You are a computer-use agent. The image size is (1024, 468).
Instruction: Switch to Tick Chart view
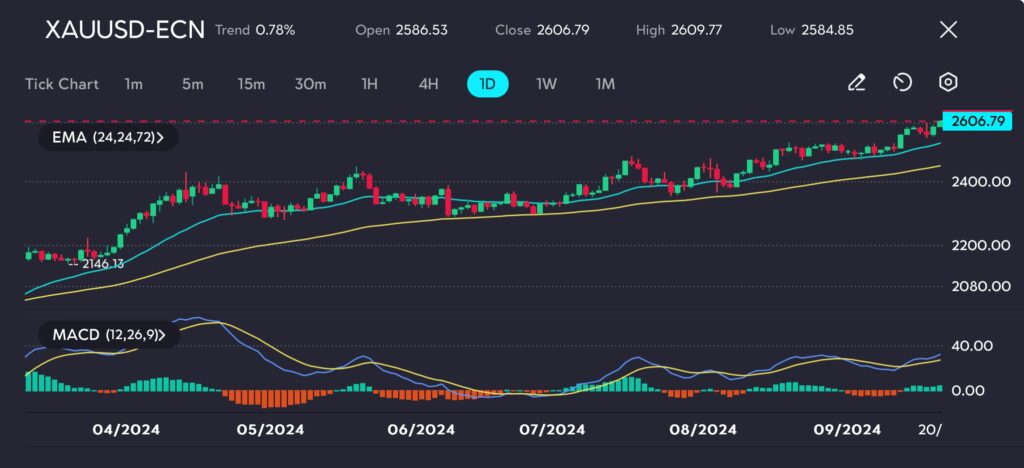pyautogui.click(x=61, y=84)
